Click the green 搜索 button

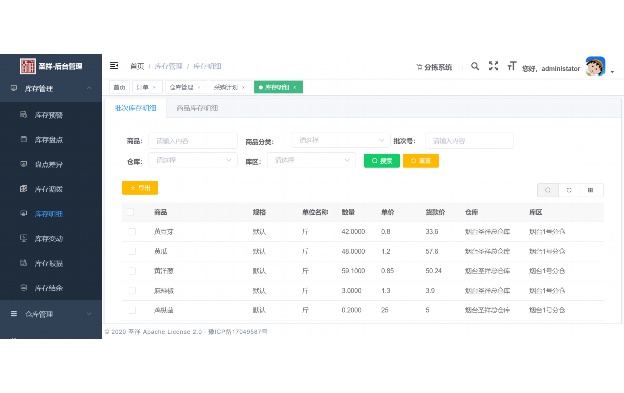coord(382,161)
